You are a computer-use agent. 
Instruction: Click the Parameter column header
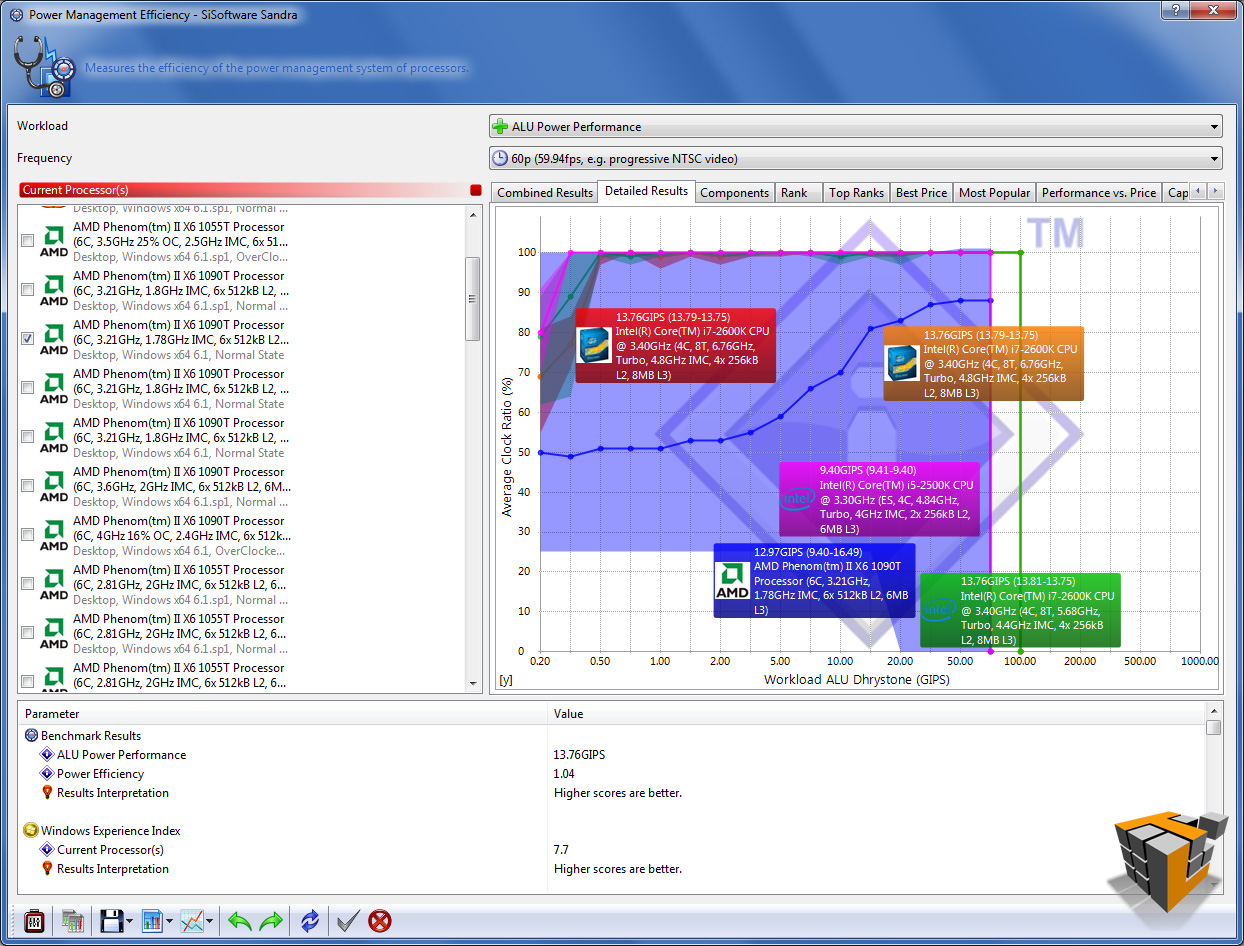(x=284, y=714)
